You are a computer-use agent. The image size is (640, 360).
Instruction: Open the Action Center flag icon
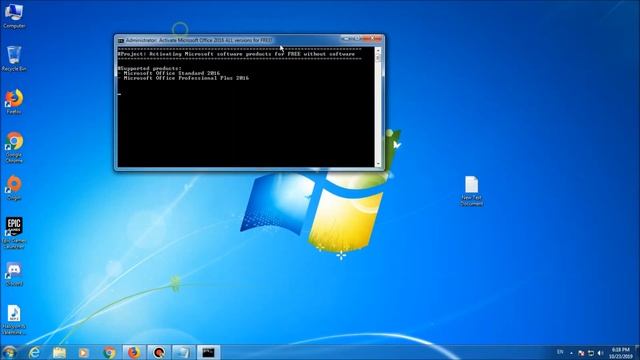tap(581, 353)
